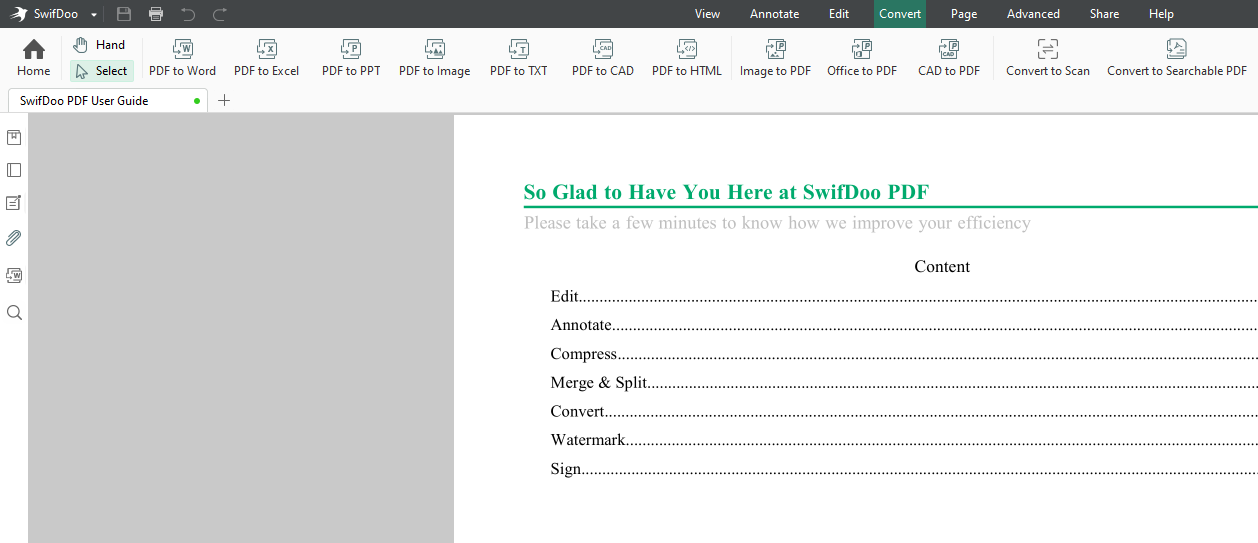Viewport: 1258px width, 543px height.
Task: Click the Undo arrow icon
Action: pos(188,14)
